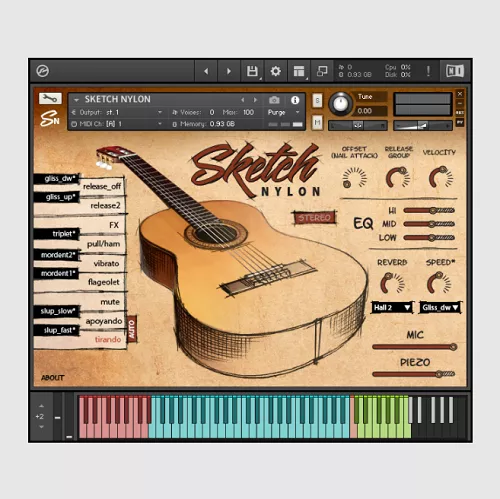Click the ABOUT link
Image resolution: width=500 pixels, height=499 pixels.
coord(53,378)
